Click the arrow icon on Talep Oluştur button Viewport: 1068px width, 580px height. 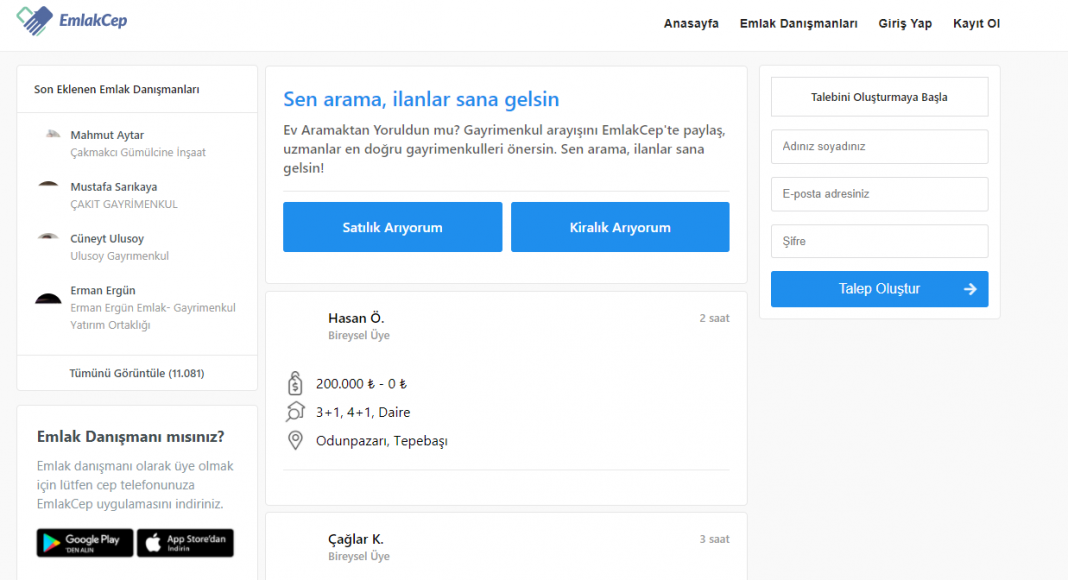pyautogui.click(x=970, y=289)
